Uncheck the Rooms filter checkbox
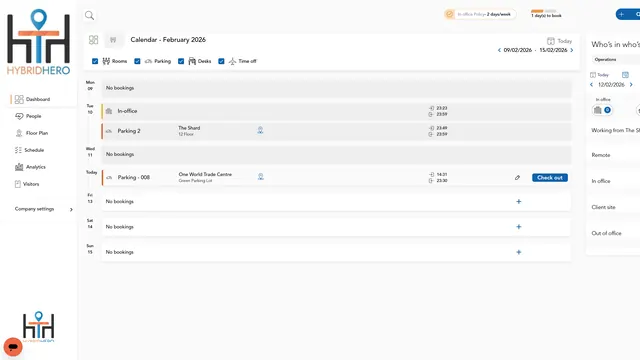The height and width of the screenshot is (360, 640). [x=95, y=61]
